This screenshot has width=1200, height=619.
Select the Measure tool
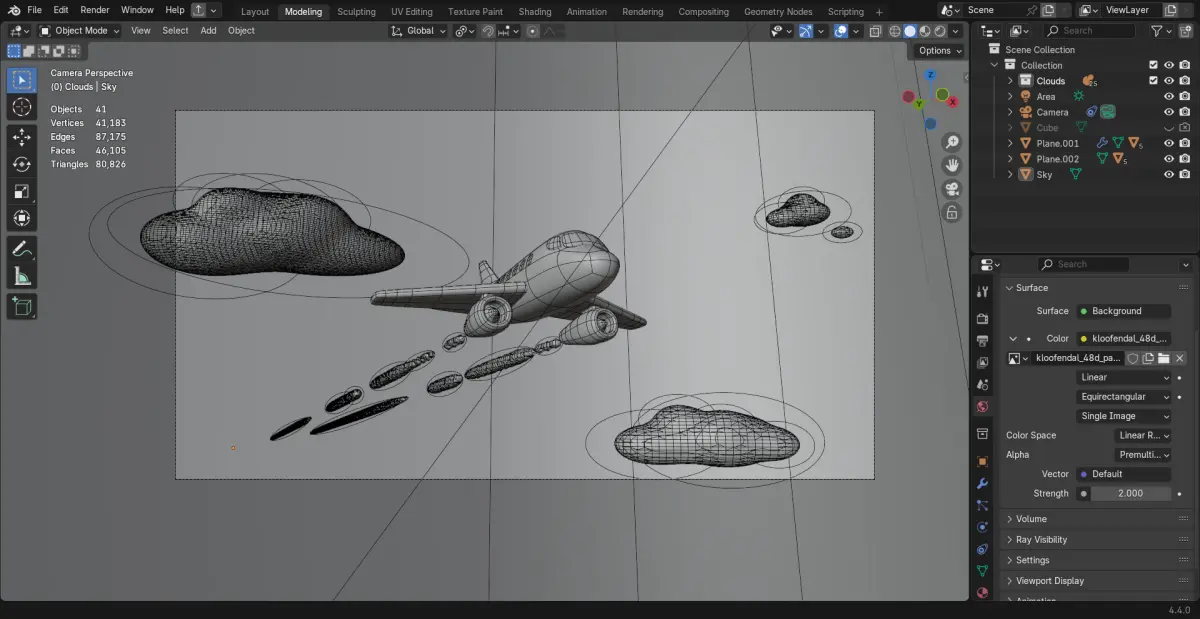[22, 276]
